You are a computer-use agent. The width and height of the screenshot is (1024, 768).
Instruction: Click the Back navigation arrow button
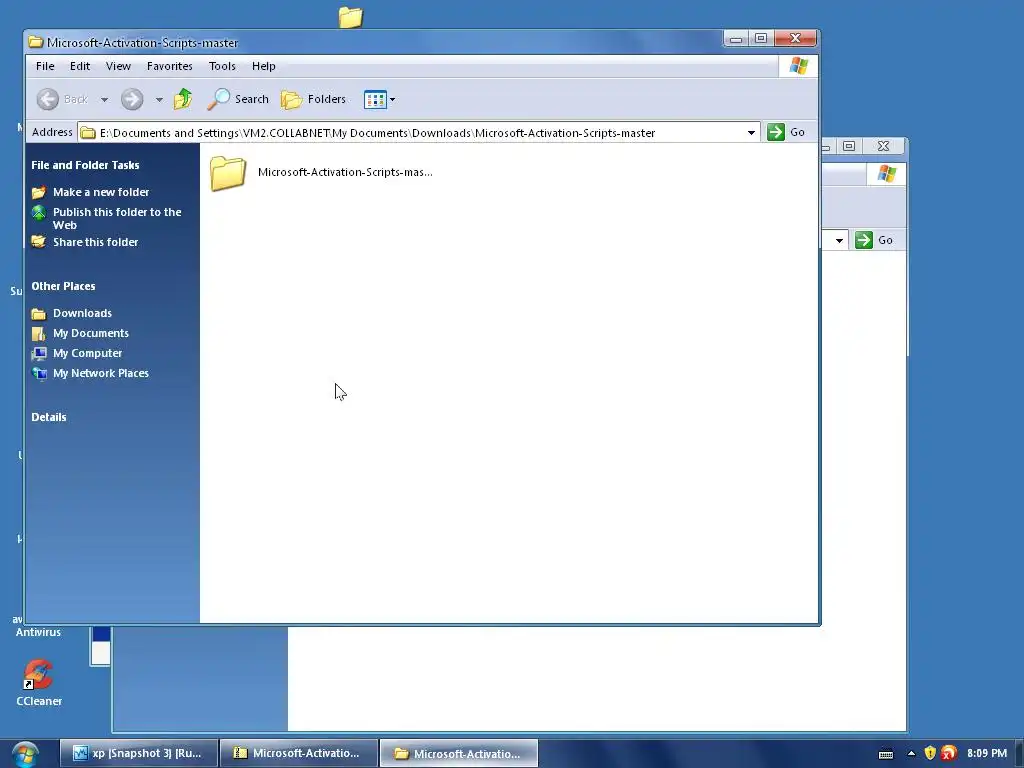pyautogui.click(x=48, y=99)
